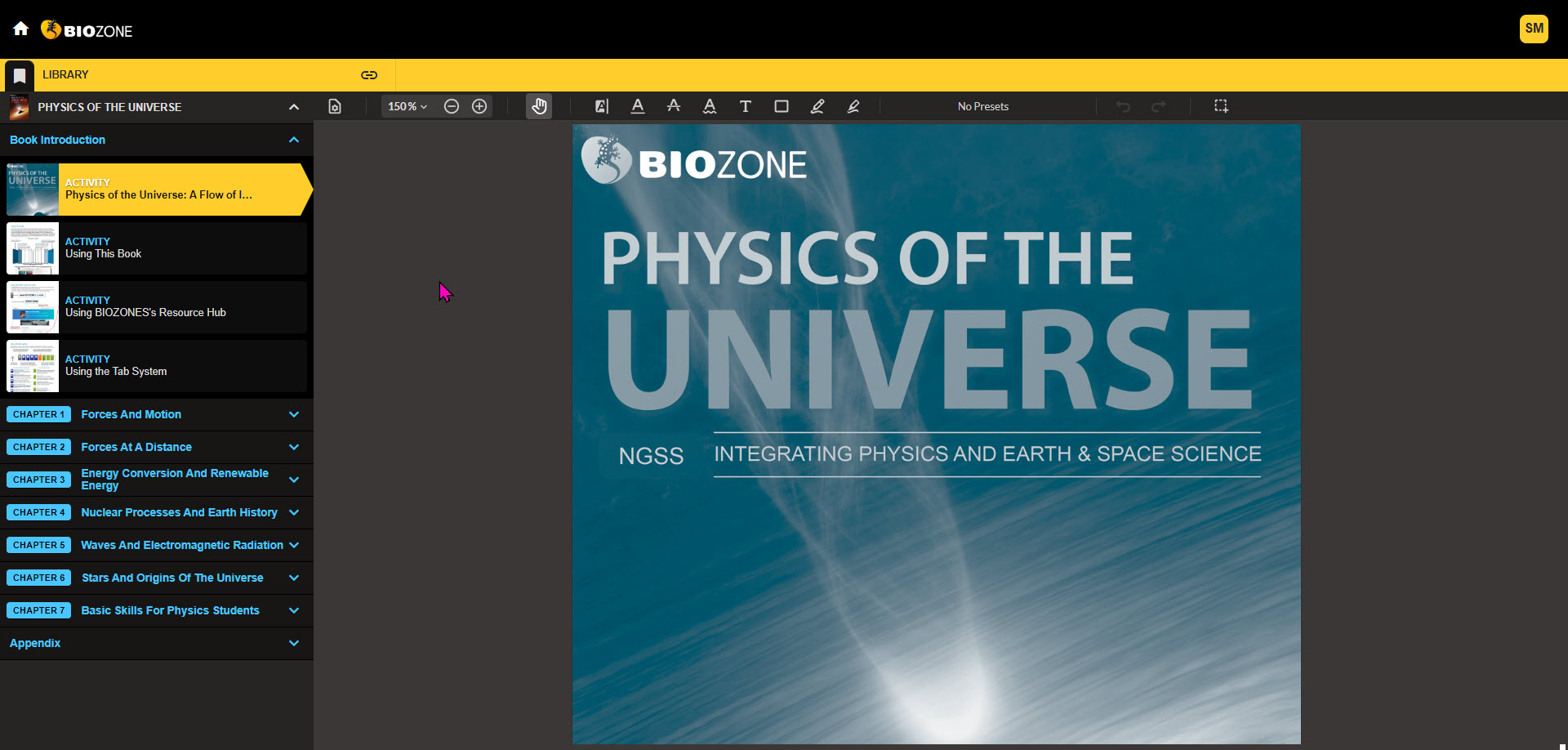Expand Chapter 7 Basic Skills chevron
Image resolution: width=1568 pixels, height=750 pixels.
(294, 610)
